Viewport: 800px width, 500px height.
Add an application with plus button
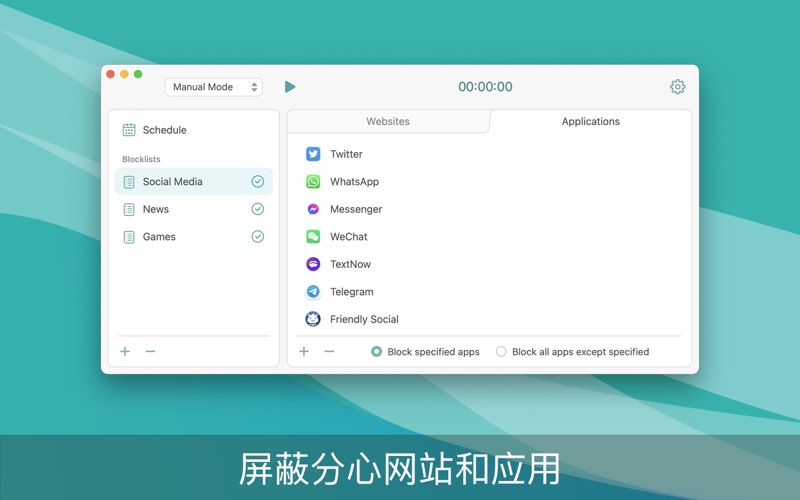(x=304, y=352)
